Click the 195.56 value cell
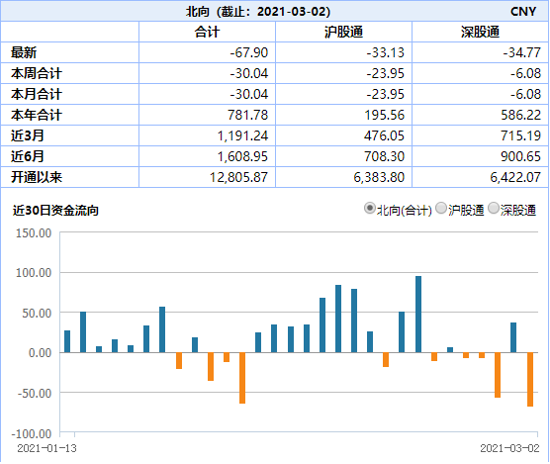 point(384,115)
